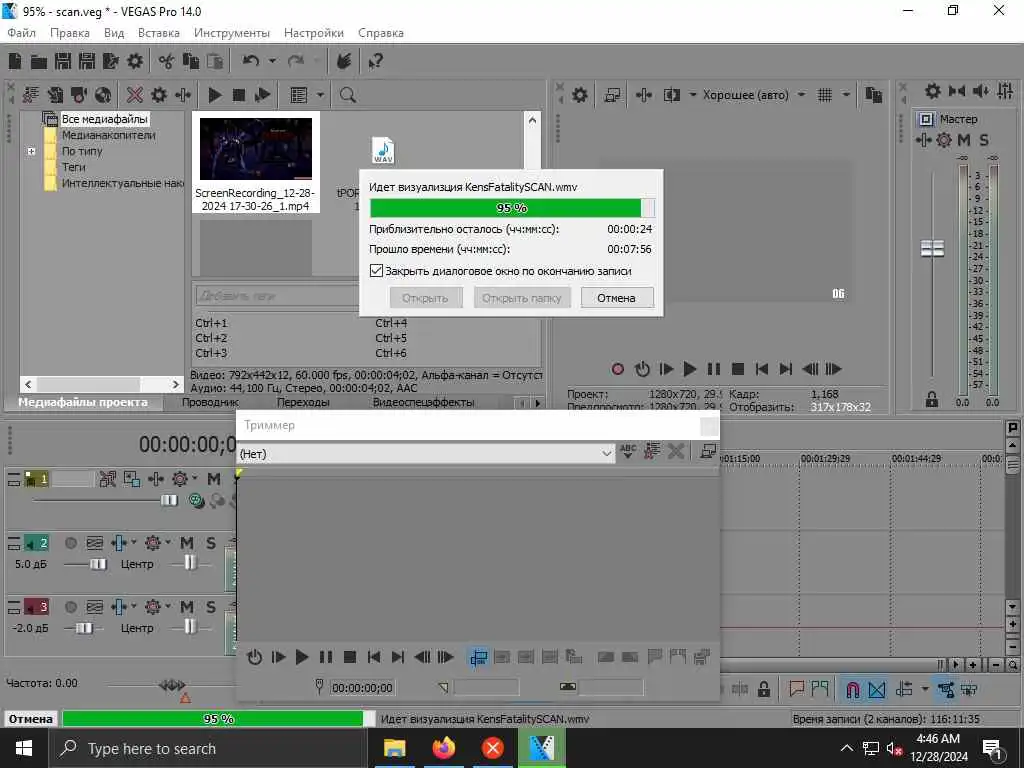Click the Отмена button in status bar
Image resolution: width=1024 pixels, height=768 pixels.
pos(31,719)
